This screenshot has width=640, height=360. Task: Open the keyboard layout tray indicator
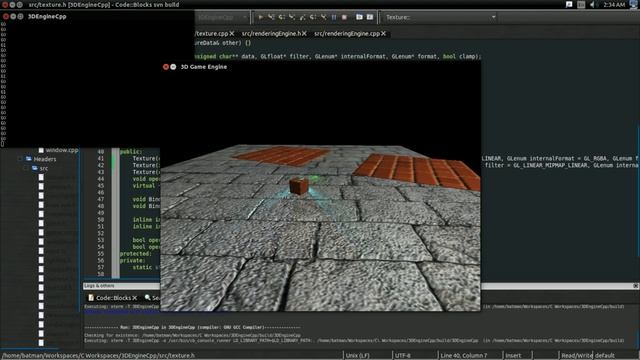(x=581, y=4)
